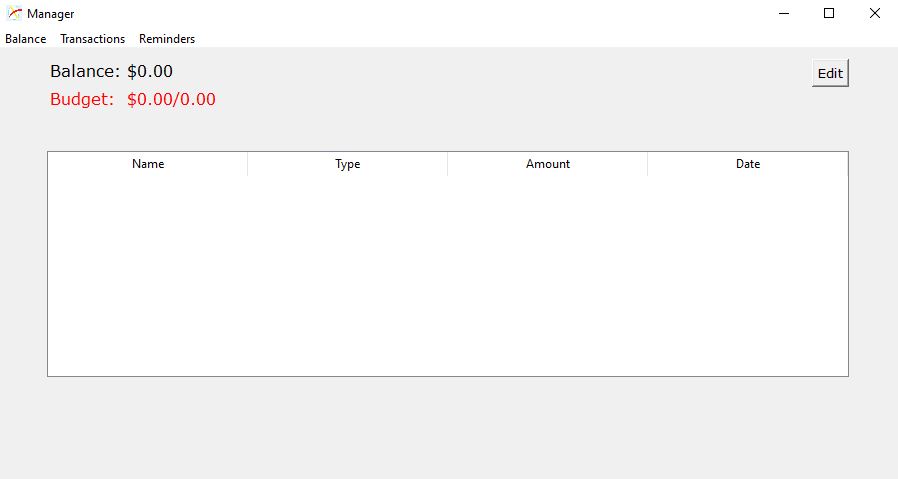Select the red Budget: $0.00/0.00 text
The width and height of the screenshot is (898, 479).
133,99
